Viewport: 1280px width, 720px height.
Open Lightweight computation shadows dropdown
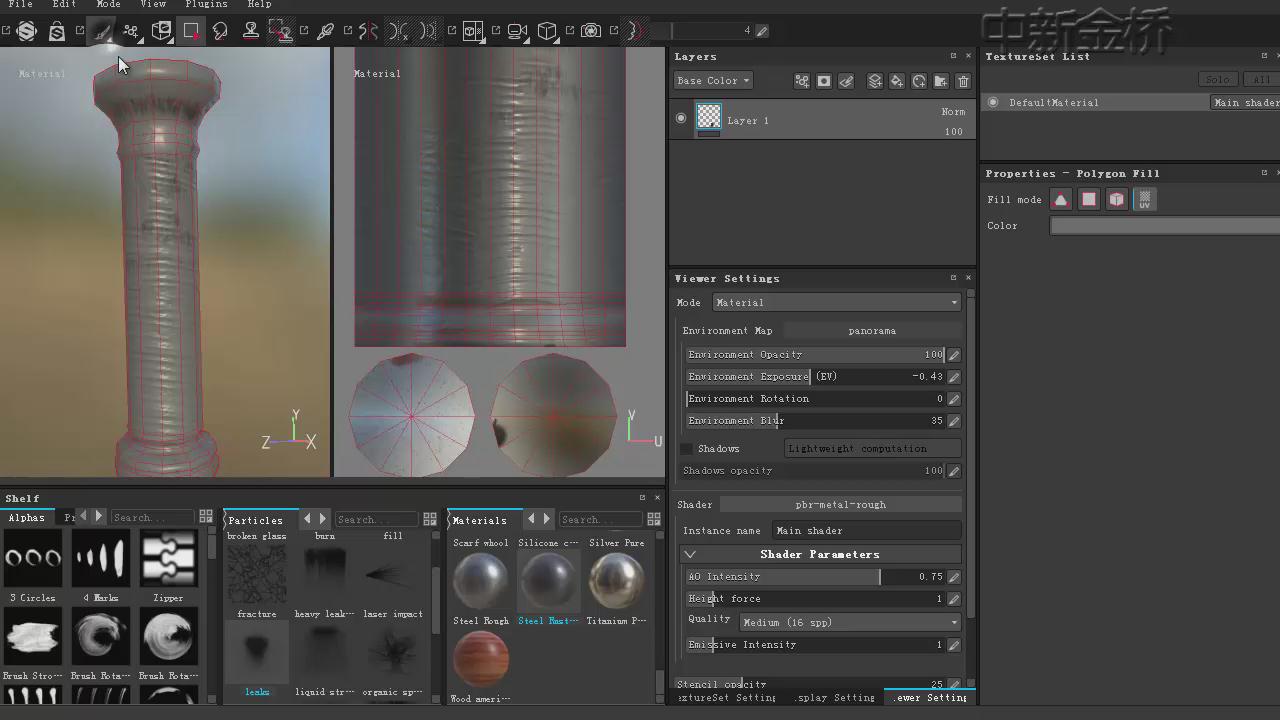point(873,449)
